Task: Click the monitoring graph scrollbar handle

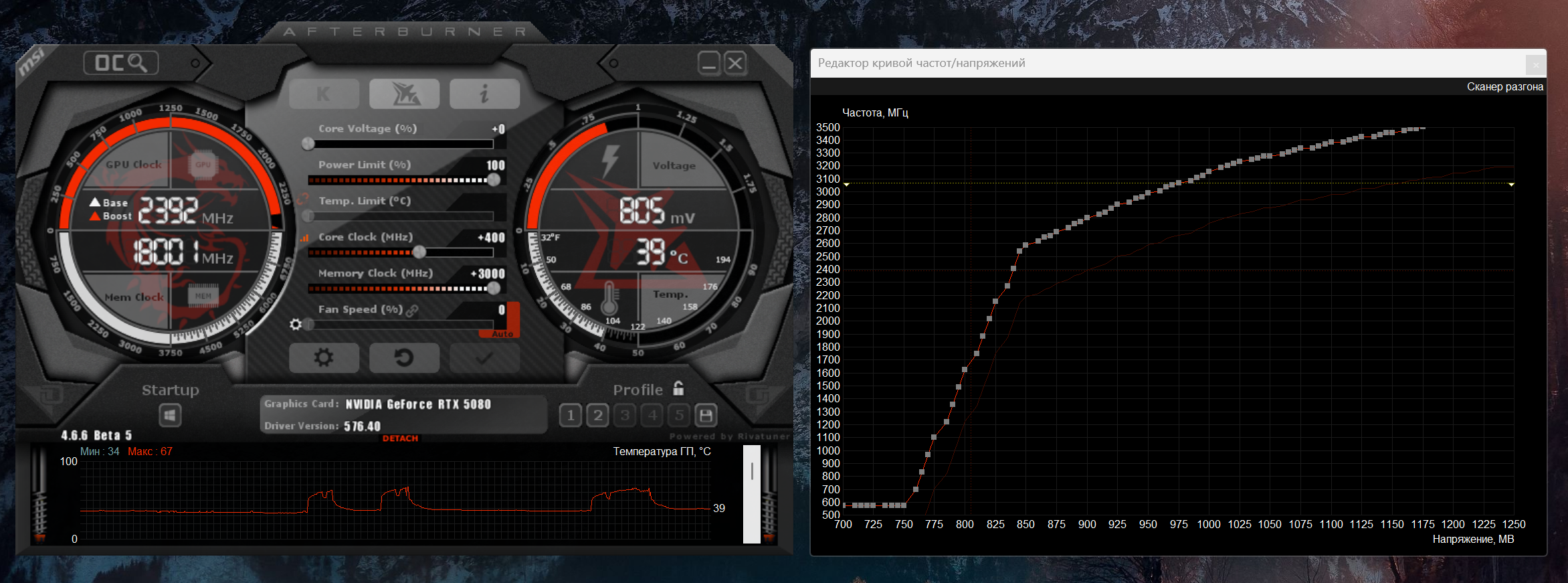Action: (752, 471)
